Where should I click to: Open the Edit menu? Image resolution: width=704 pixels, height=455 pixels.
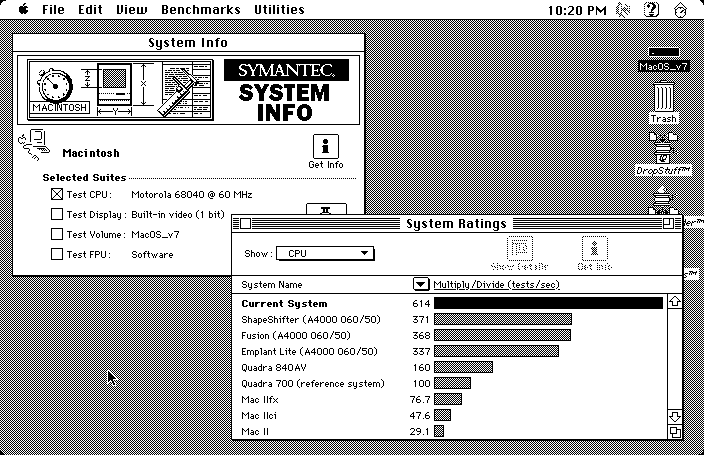(90, 9)
